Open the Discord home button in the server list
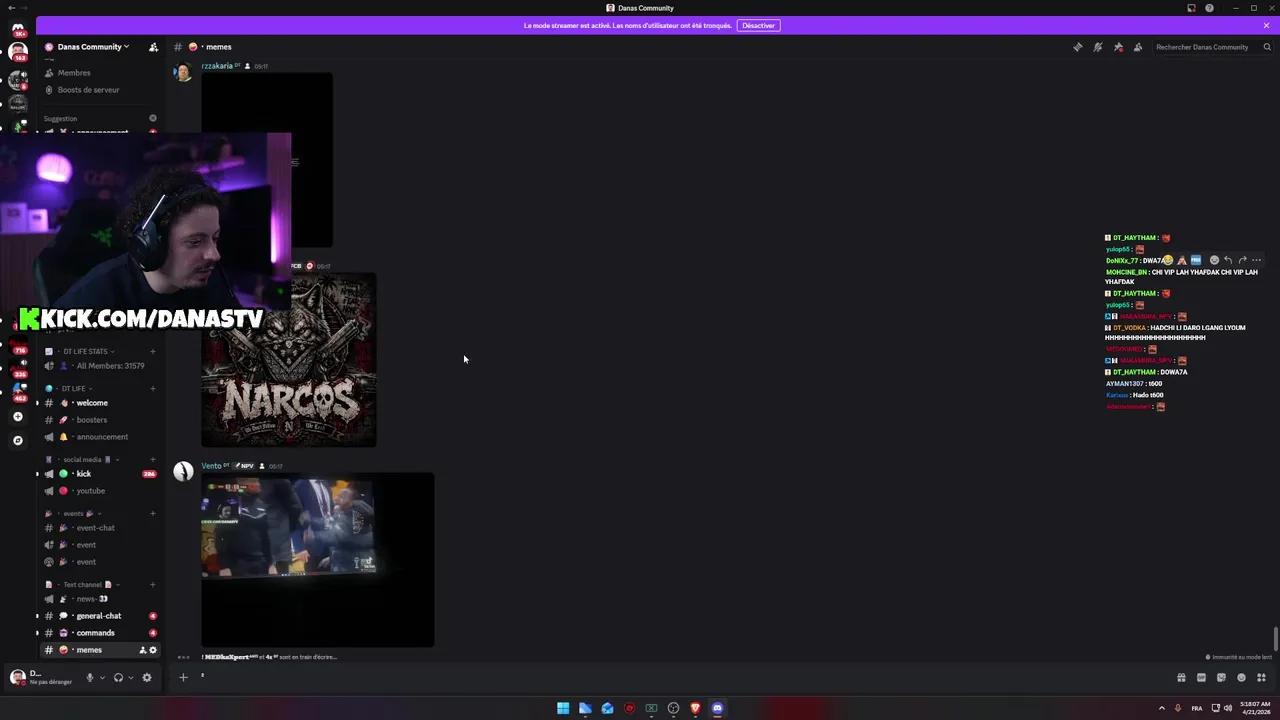The width and height of the screenshot is (1280, 720). (18, 28)
